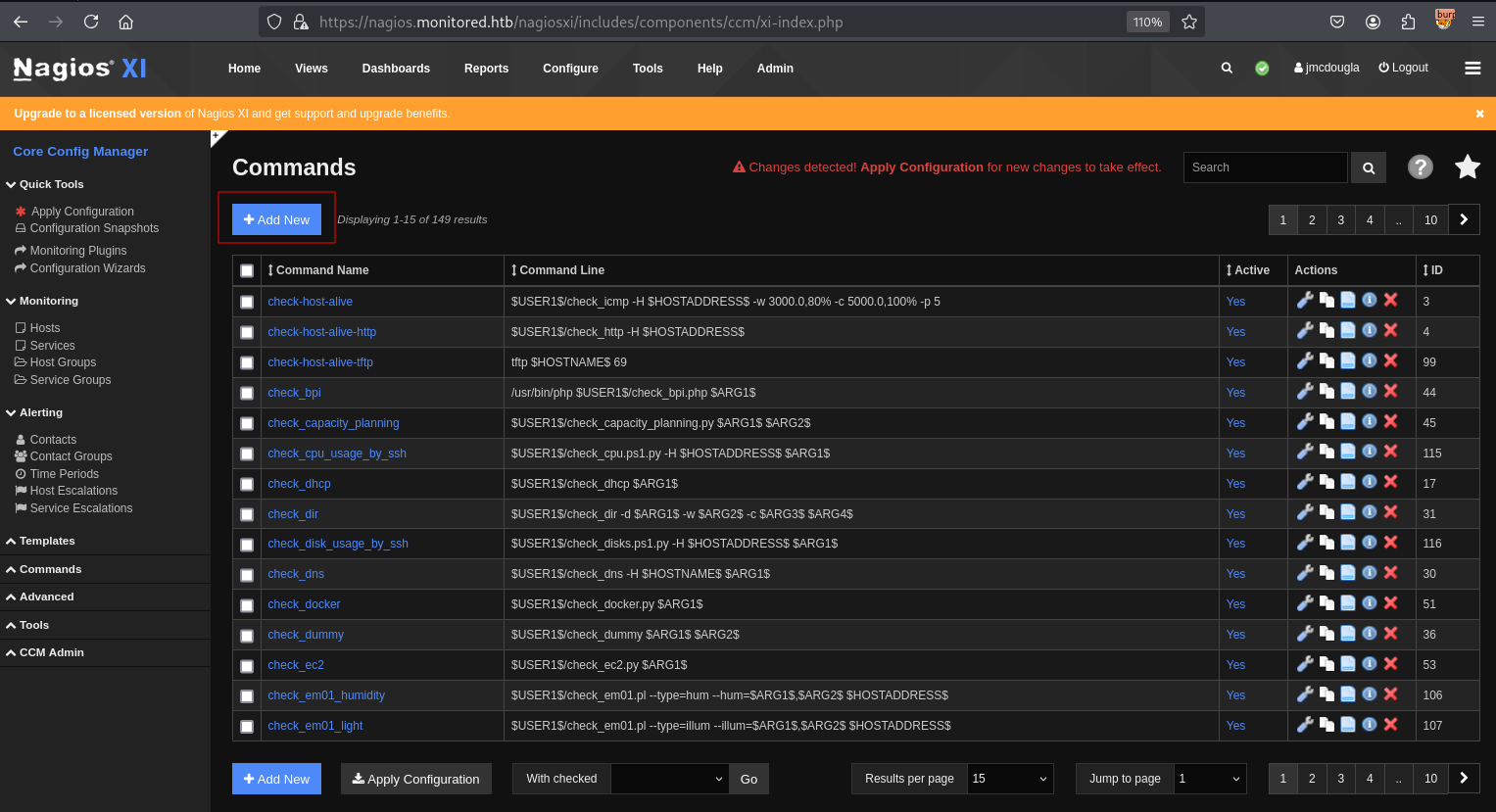The height and width of the screenshot is (812, 1496).
Task: Collapse the Quick Tools sidebar section
Action: pyautogui.click(x=45, y=184)
